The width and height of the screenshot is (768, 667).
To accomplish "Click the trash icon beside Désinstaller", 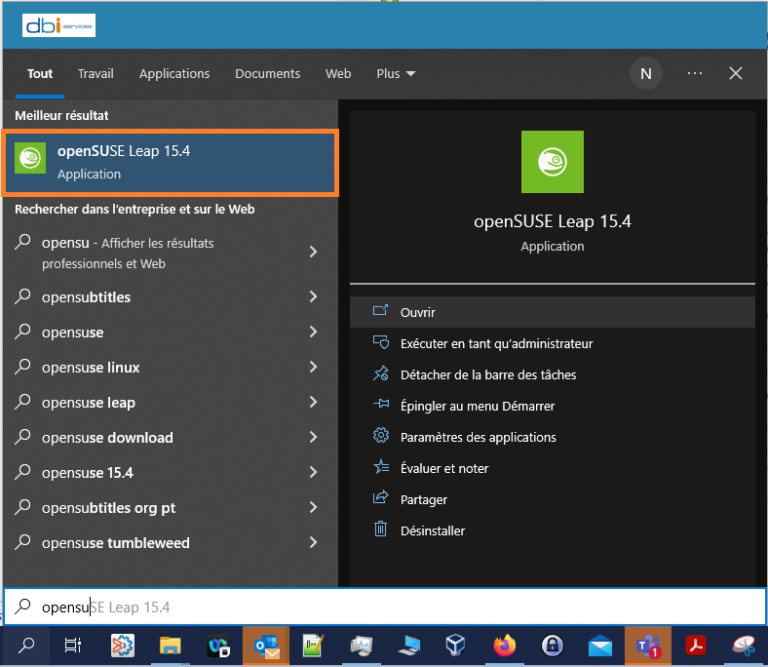I will click(x=381, y=529).
